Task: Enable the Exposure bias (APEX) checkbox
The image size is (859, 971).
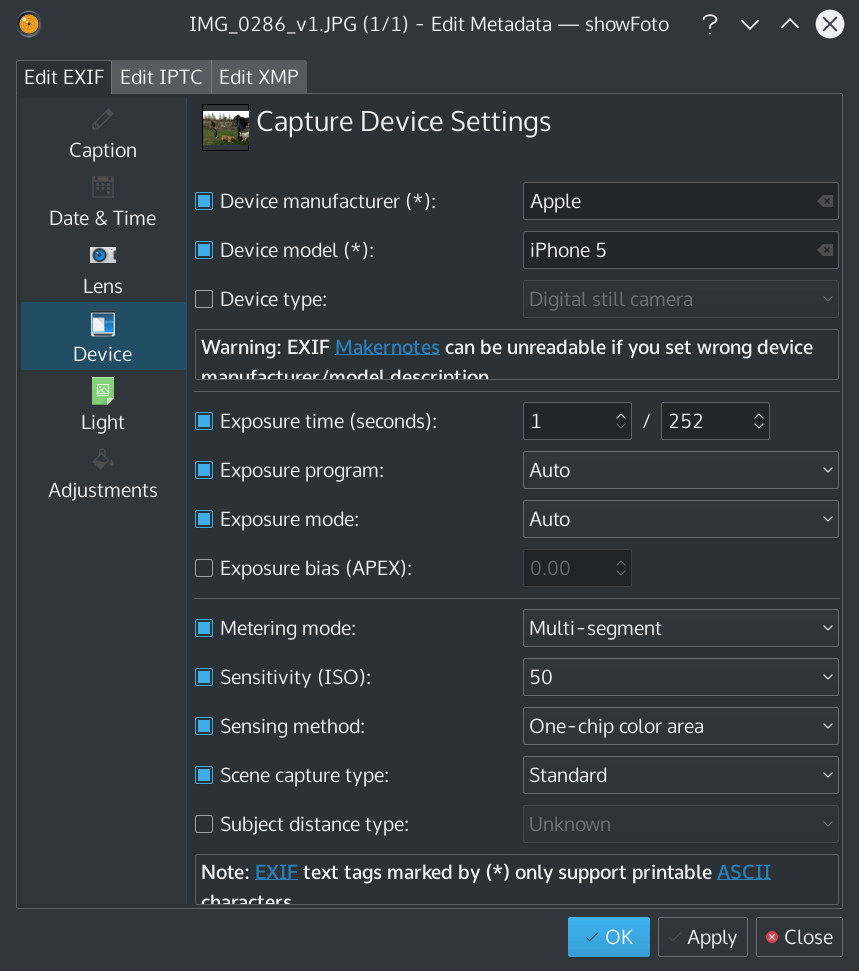Action: coord(204,568)
